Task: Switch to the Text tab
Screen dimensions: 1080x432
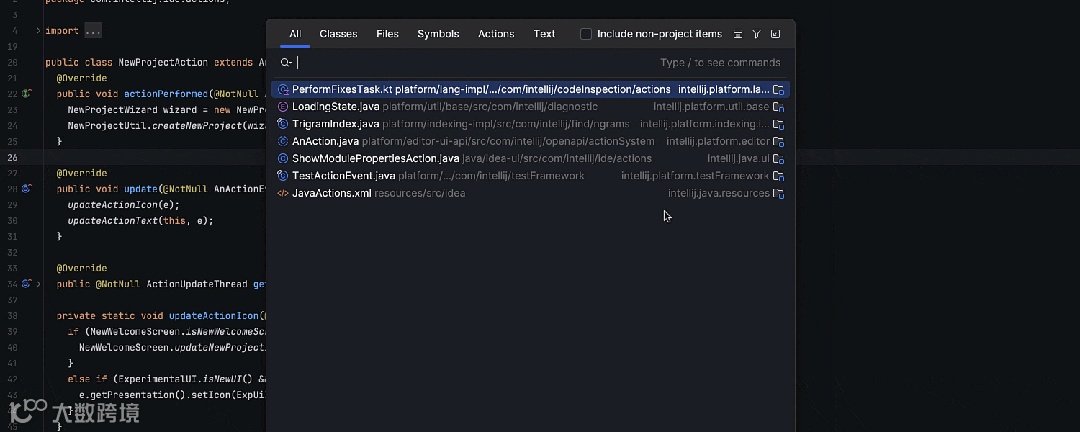Action: [x=543, y=34]
